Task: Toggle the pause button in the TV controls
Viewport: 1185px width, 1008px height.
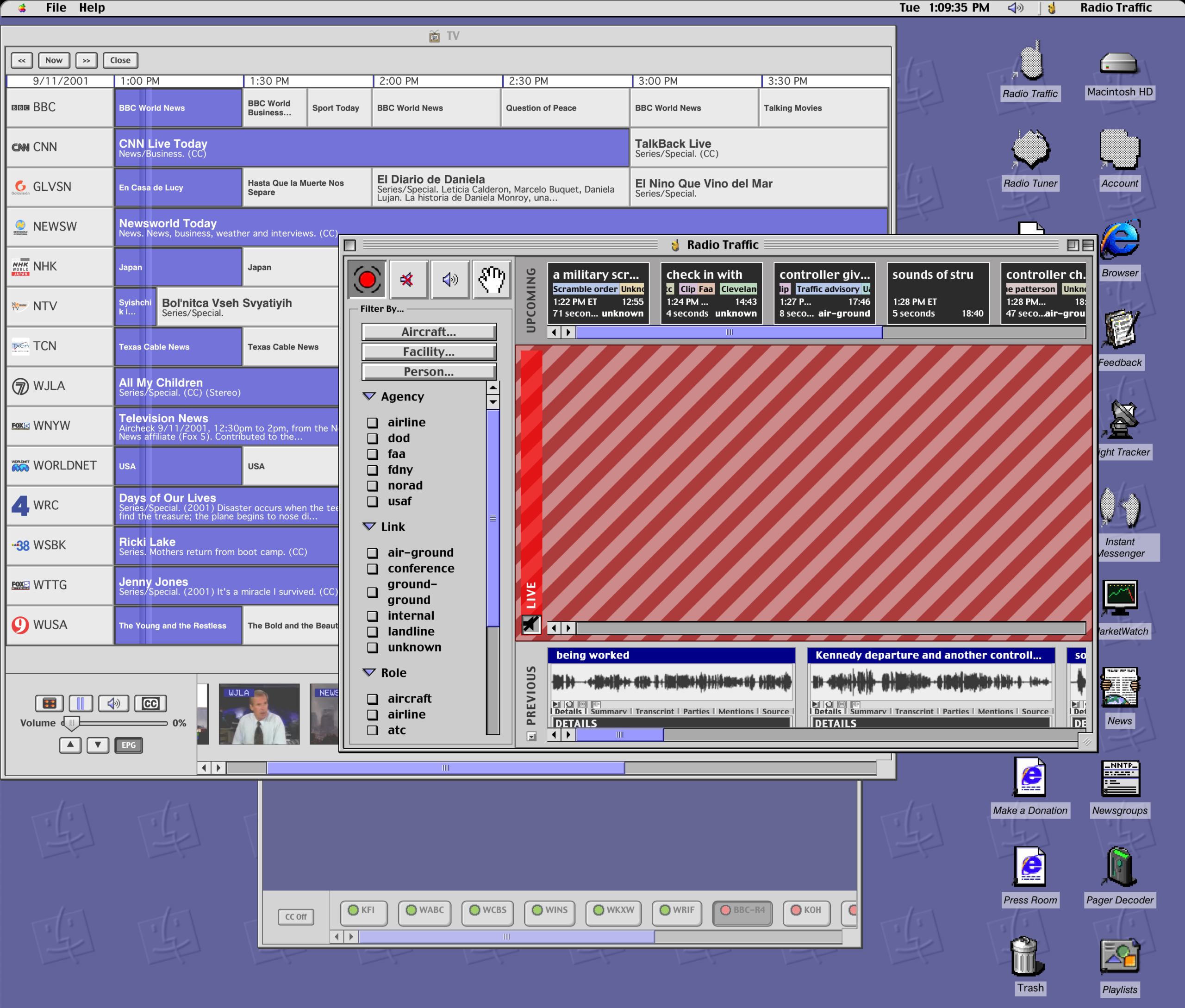Action: pyautogui.click(x=81, y=703)
